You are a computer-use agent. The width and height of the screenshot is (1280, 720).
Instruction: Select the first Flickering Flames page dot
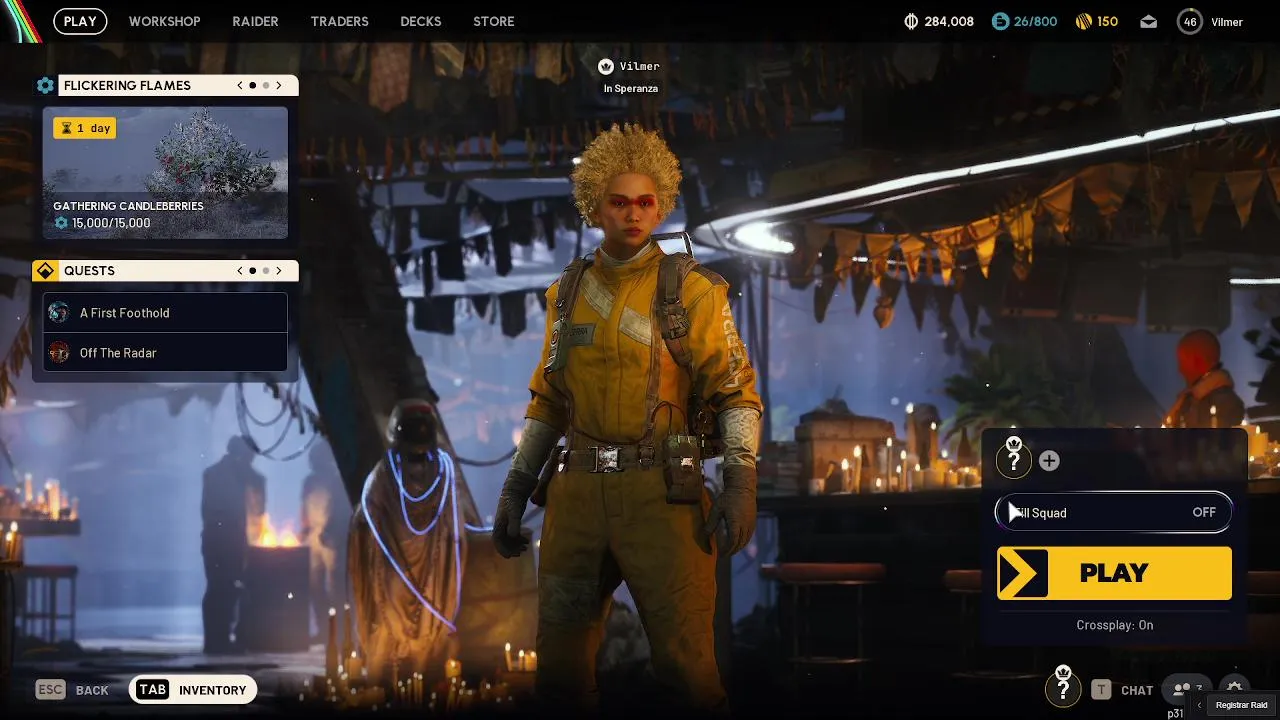pos(253,86)
